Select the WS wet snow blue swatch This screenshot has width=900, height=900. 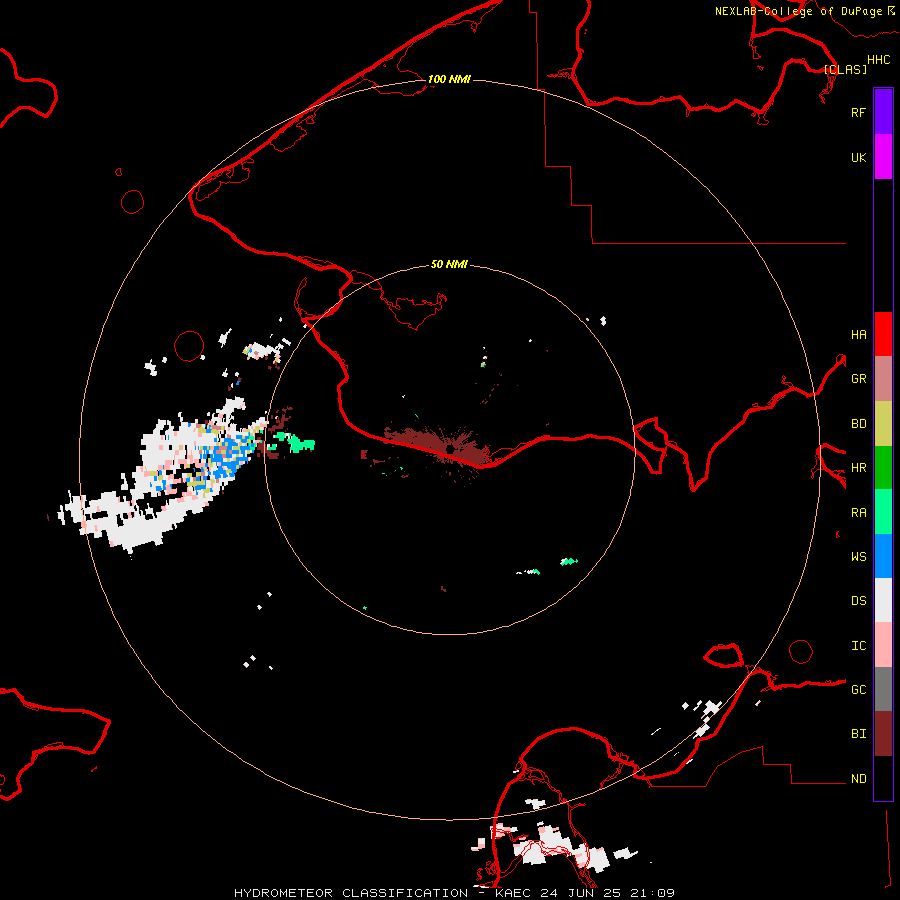(x=883, y=556)
